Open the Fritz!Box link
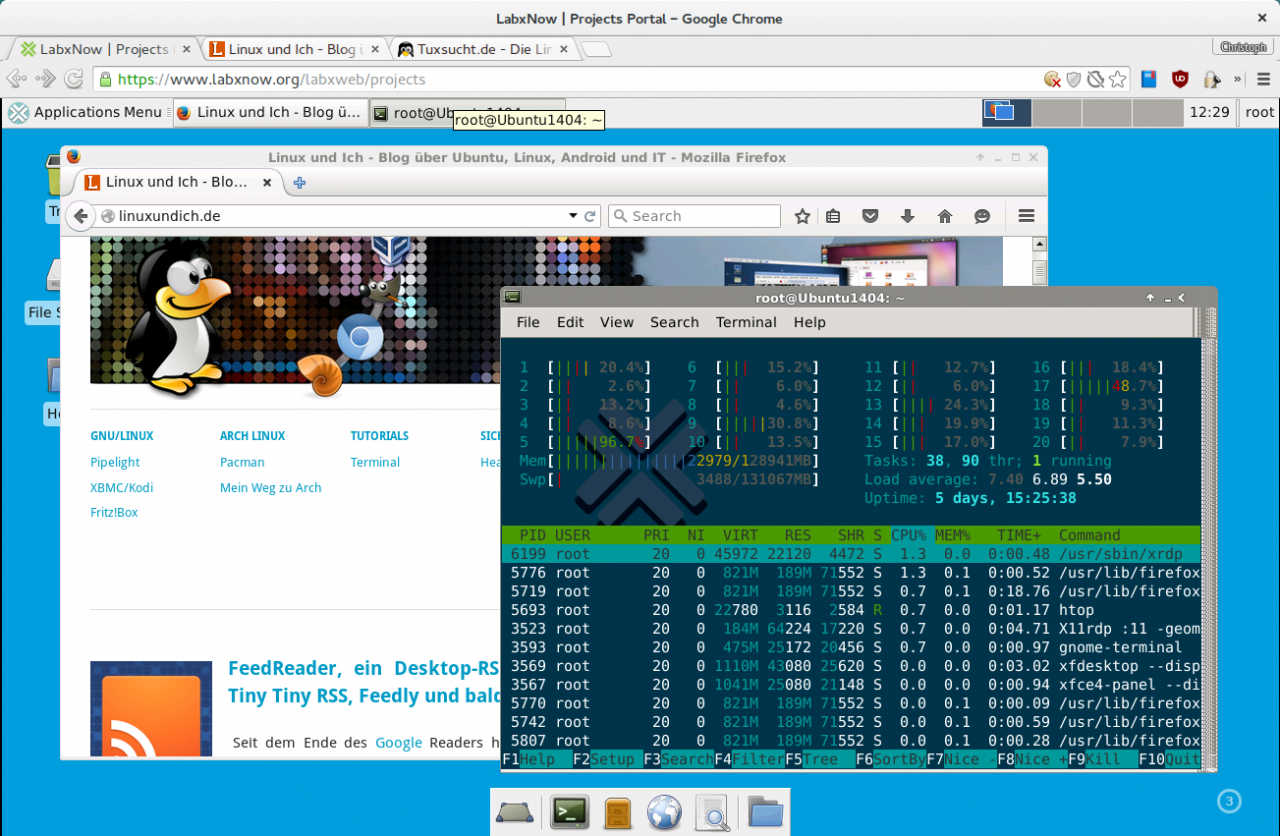1280x836 pixels. 114,512
